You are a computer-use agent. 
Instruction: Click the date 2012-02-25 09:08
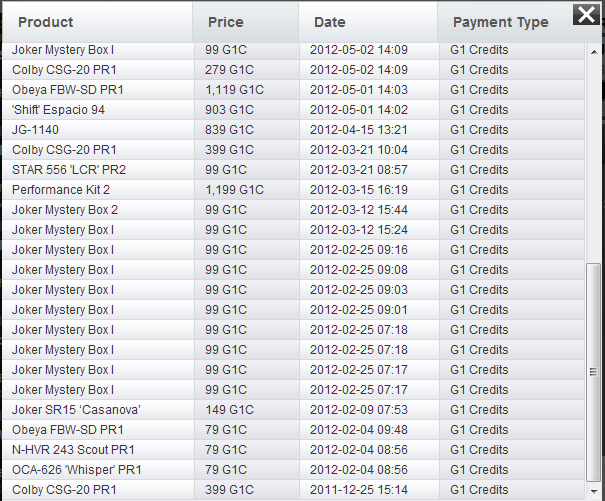358,270
